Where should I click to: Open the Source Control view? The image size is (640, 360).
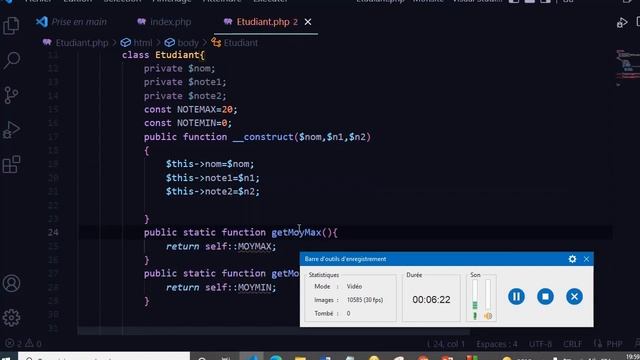tap(11, 95)
